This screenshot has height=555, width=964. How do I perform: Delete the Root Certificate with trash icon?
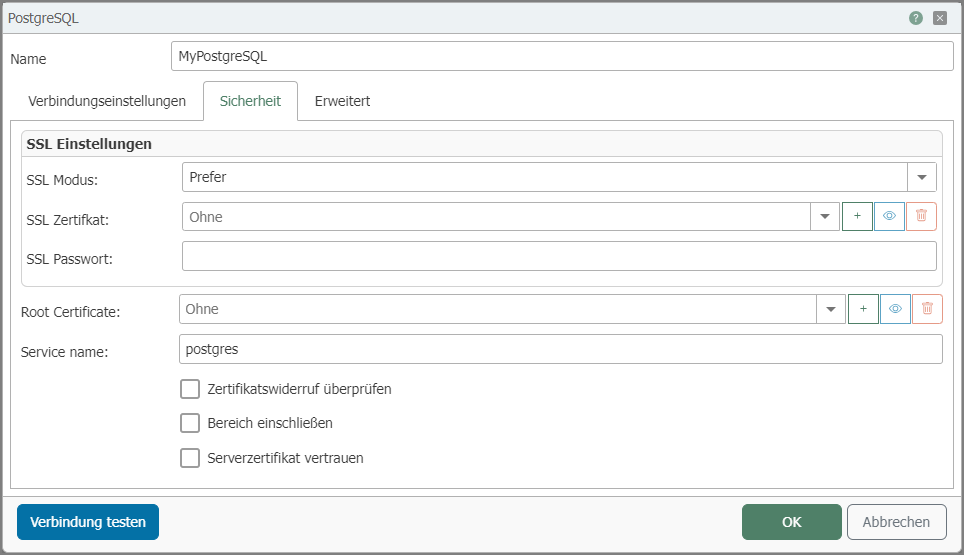click(x=927, y=309)
